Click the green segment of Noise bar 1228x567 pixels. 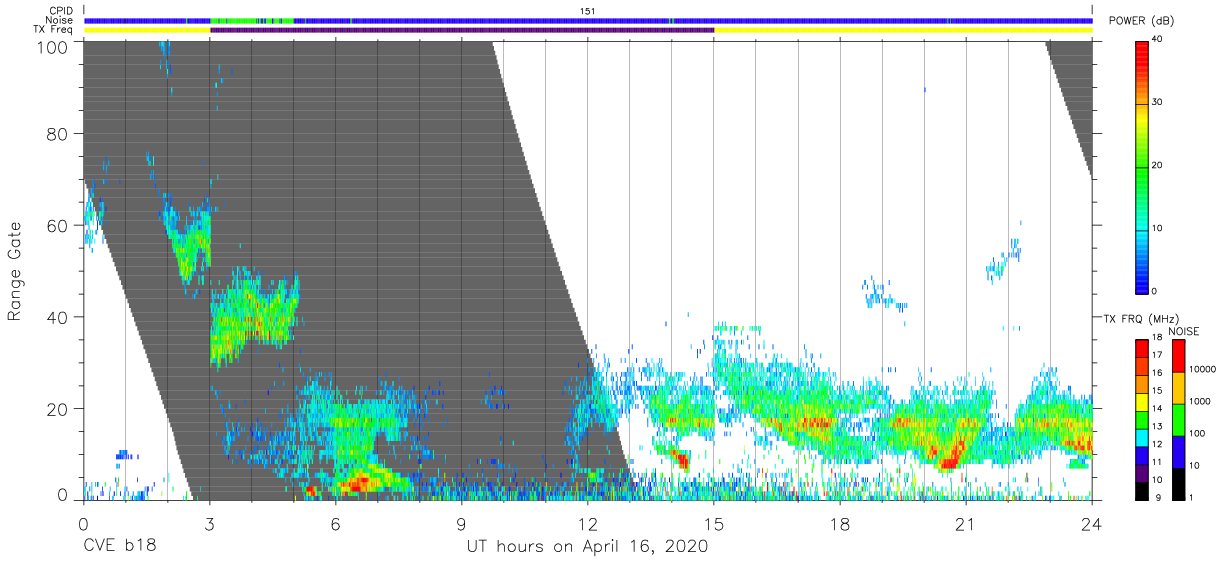[252, 20]
